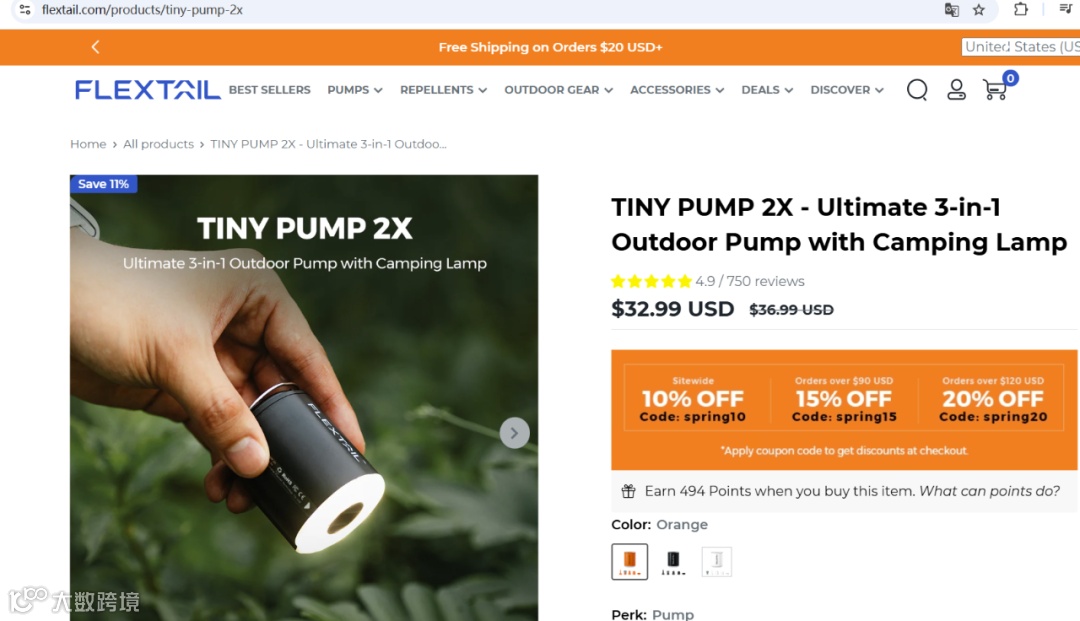1080x621 pixels.
Task: Click "What can points do?" link
Action: [x=989, y=491]
